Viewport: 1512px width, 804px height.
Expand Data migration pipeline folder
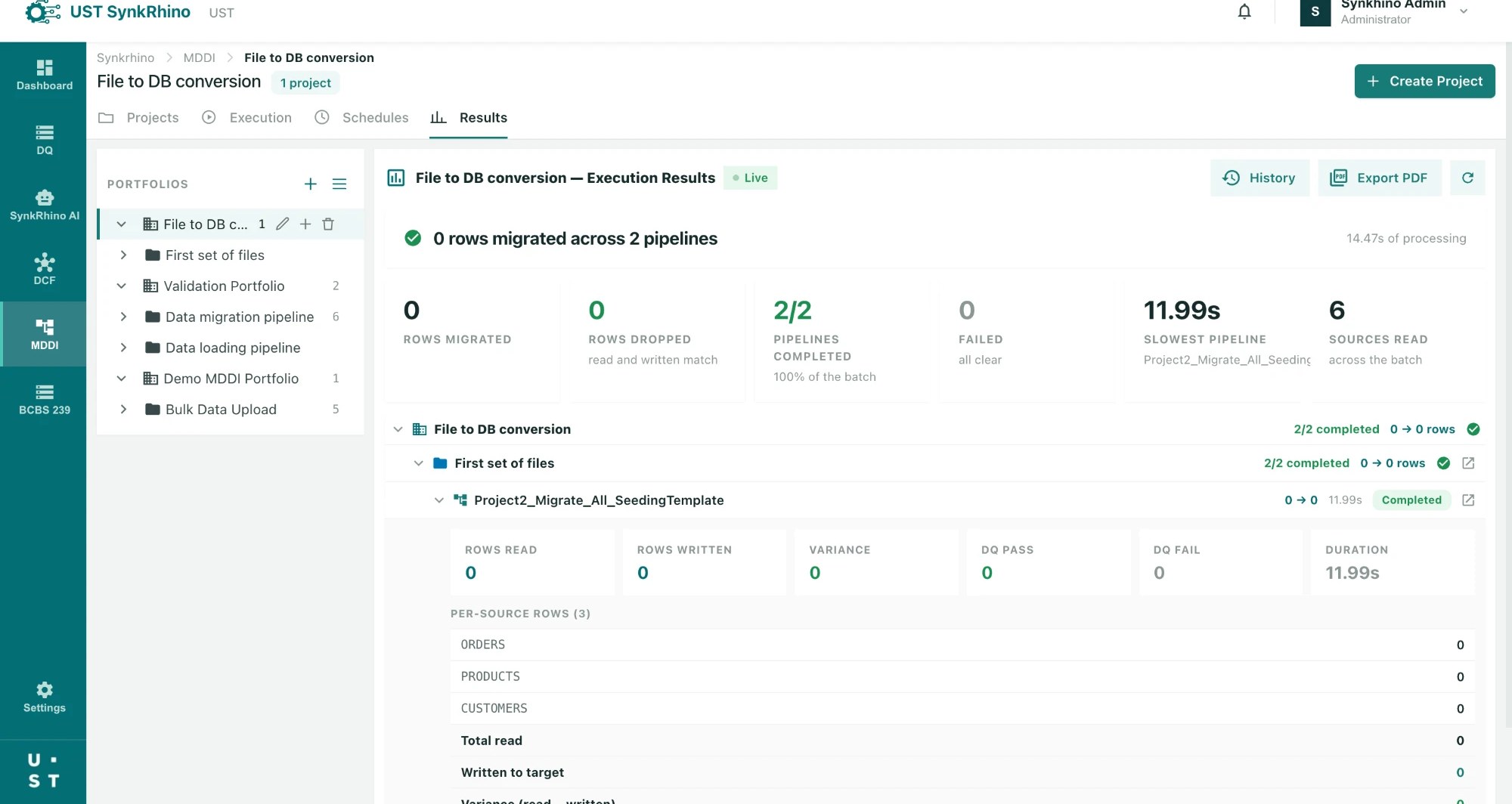(x=123, y=317)
